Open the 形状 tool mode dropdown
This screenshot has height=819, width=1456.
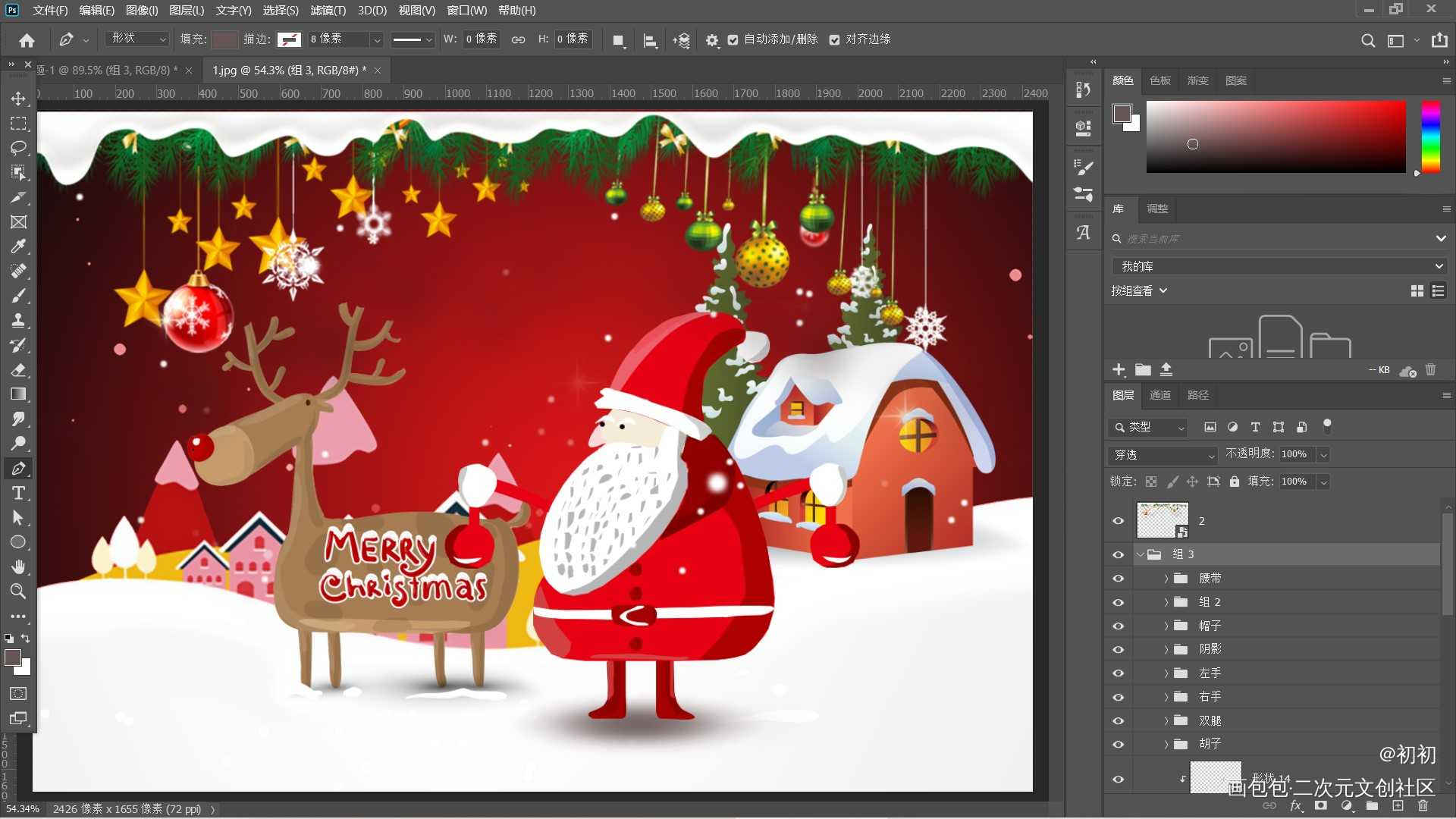(137, 39)
